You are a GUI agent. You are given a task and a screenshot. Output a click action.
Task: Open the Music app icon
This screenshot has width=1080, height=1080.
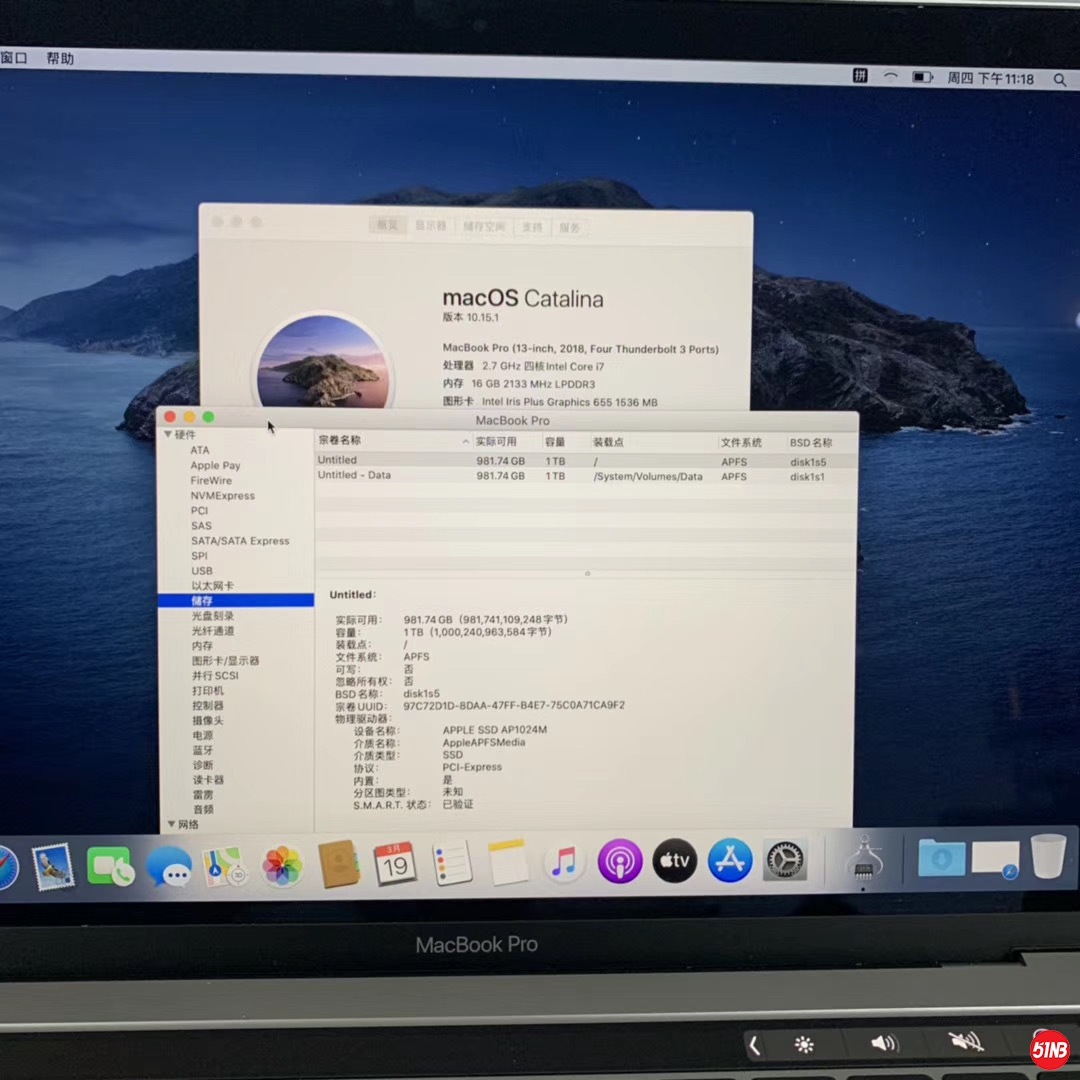(564, 862)
